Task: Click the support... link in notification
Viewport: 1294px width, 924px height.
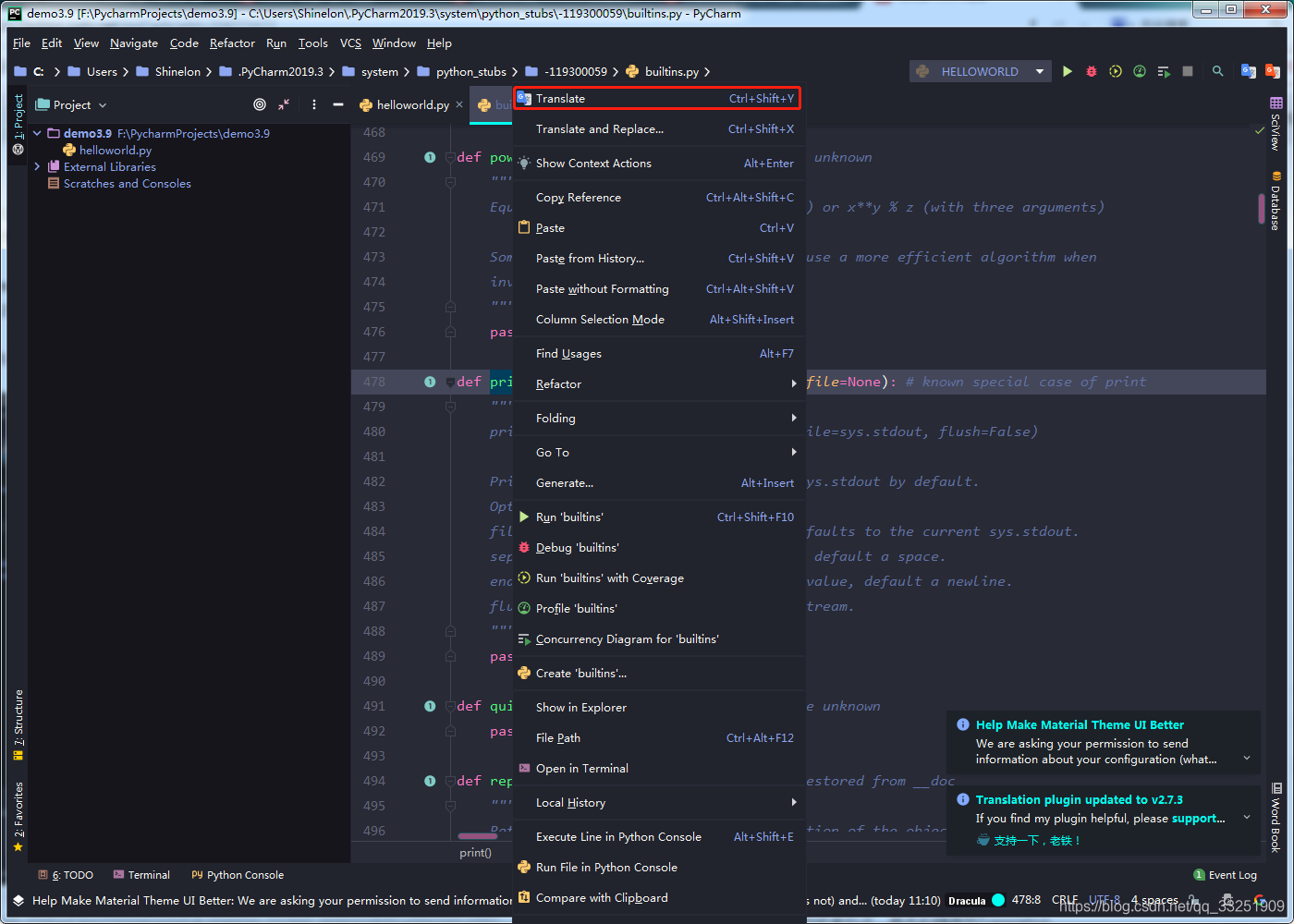Action: pos(1198,819)
